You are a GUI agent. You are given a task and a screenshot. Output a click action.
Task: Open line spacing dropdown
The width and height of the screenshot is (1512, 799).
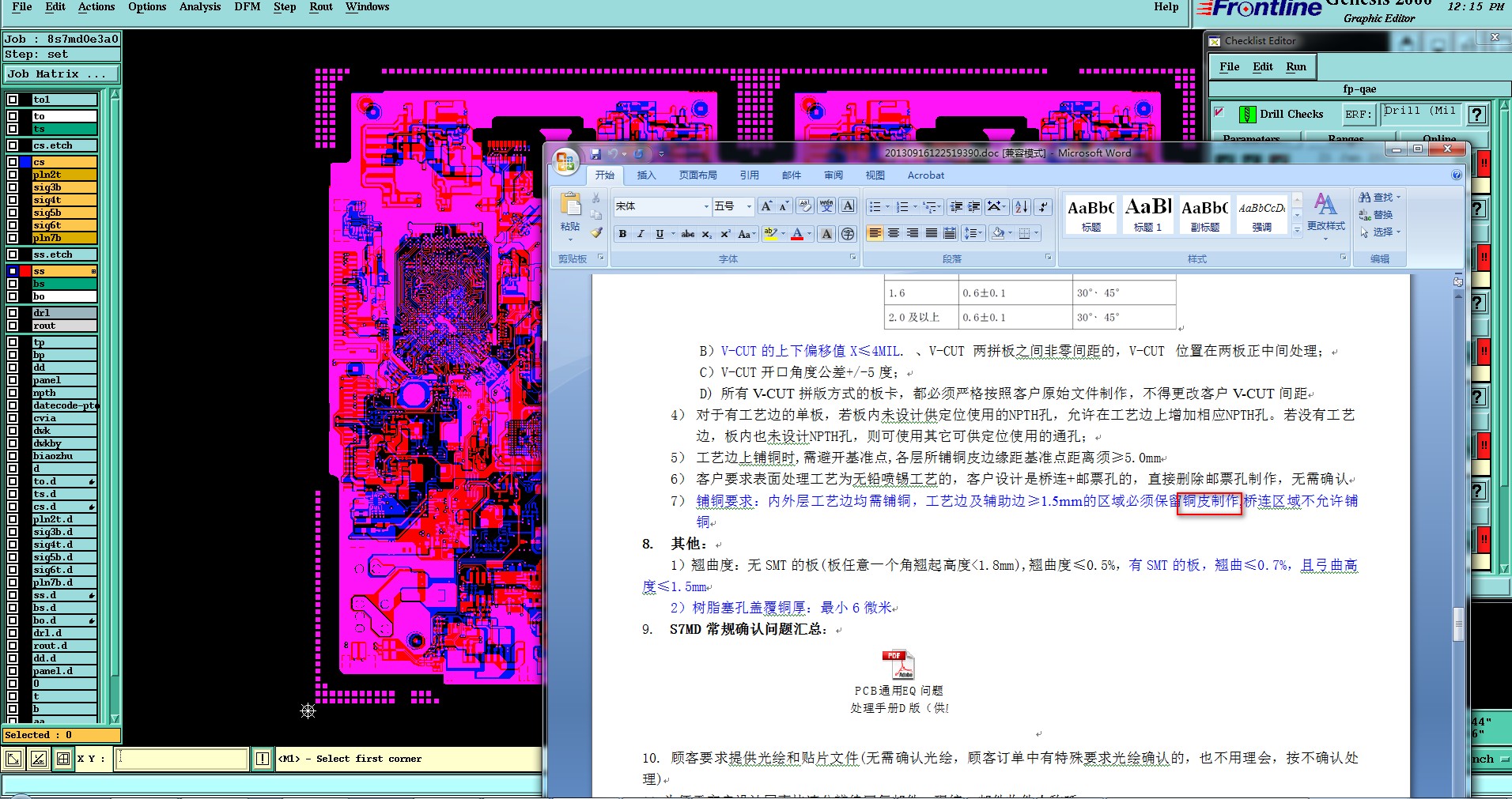973,233
